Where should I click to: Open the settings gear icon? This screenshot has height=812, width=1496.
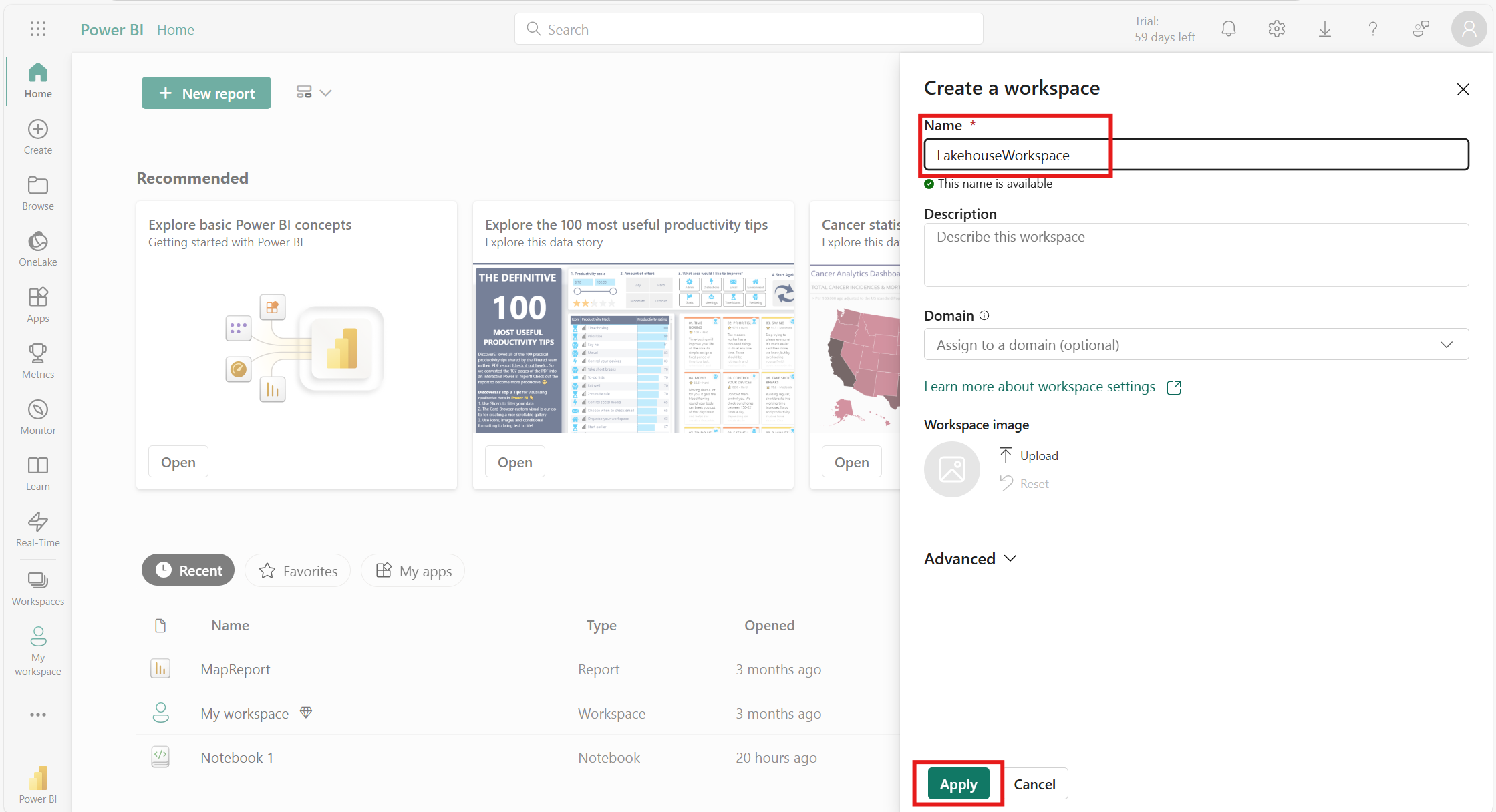pos(1276,29)
